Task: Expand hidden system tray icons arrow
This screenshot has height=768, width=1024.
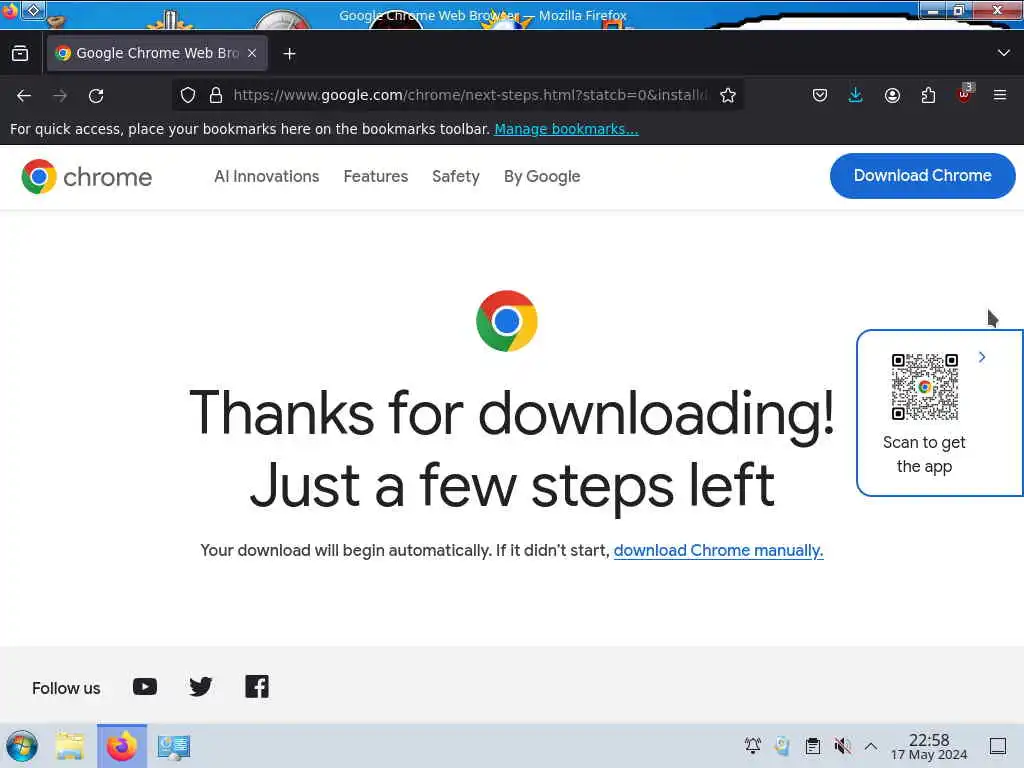Action: pos(871,745)
